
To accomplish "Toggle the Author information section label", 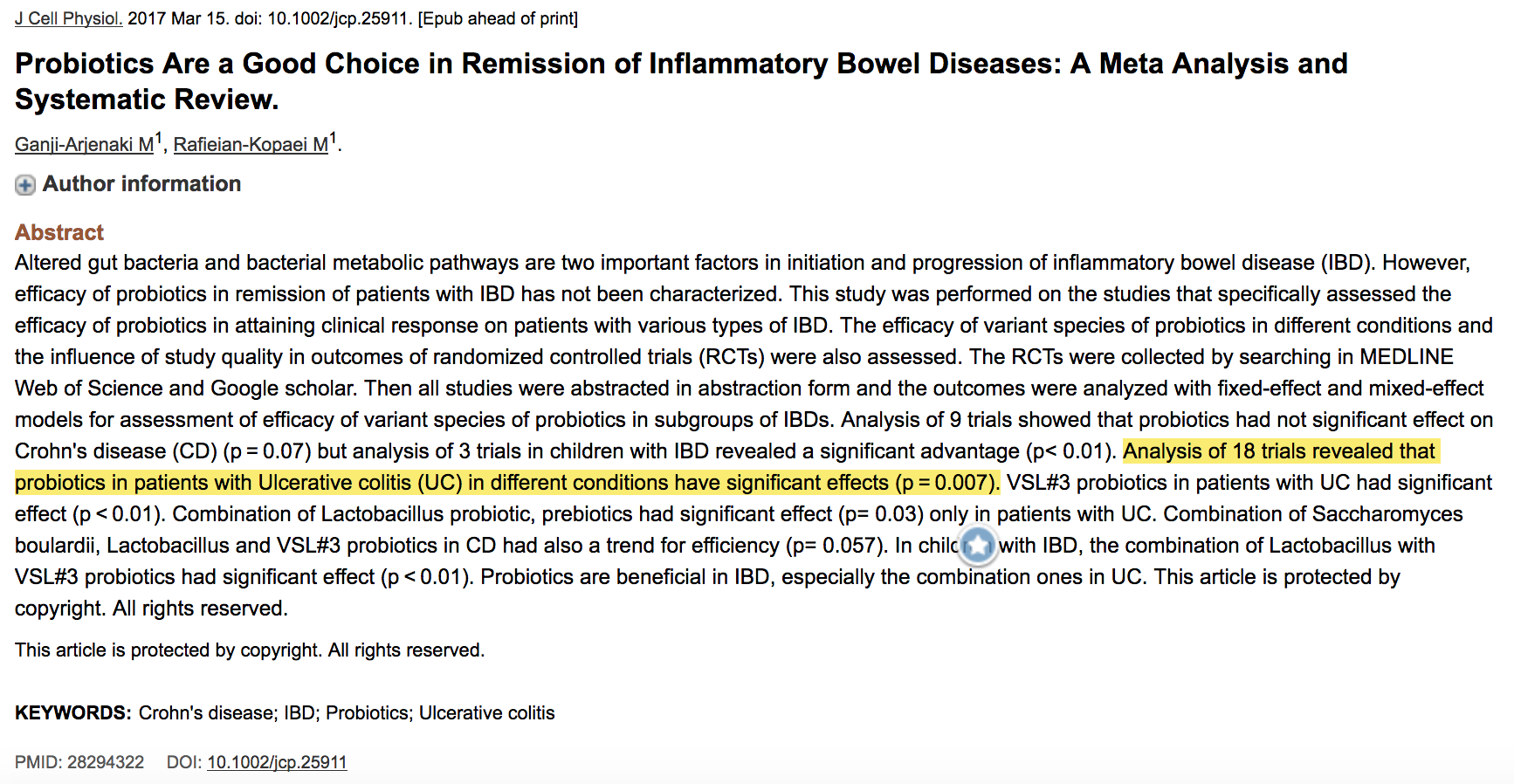I will (141, 184).
